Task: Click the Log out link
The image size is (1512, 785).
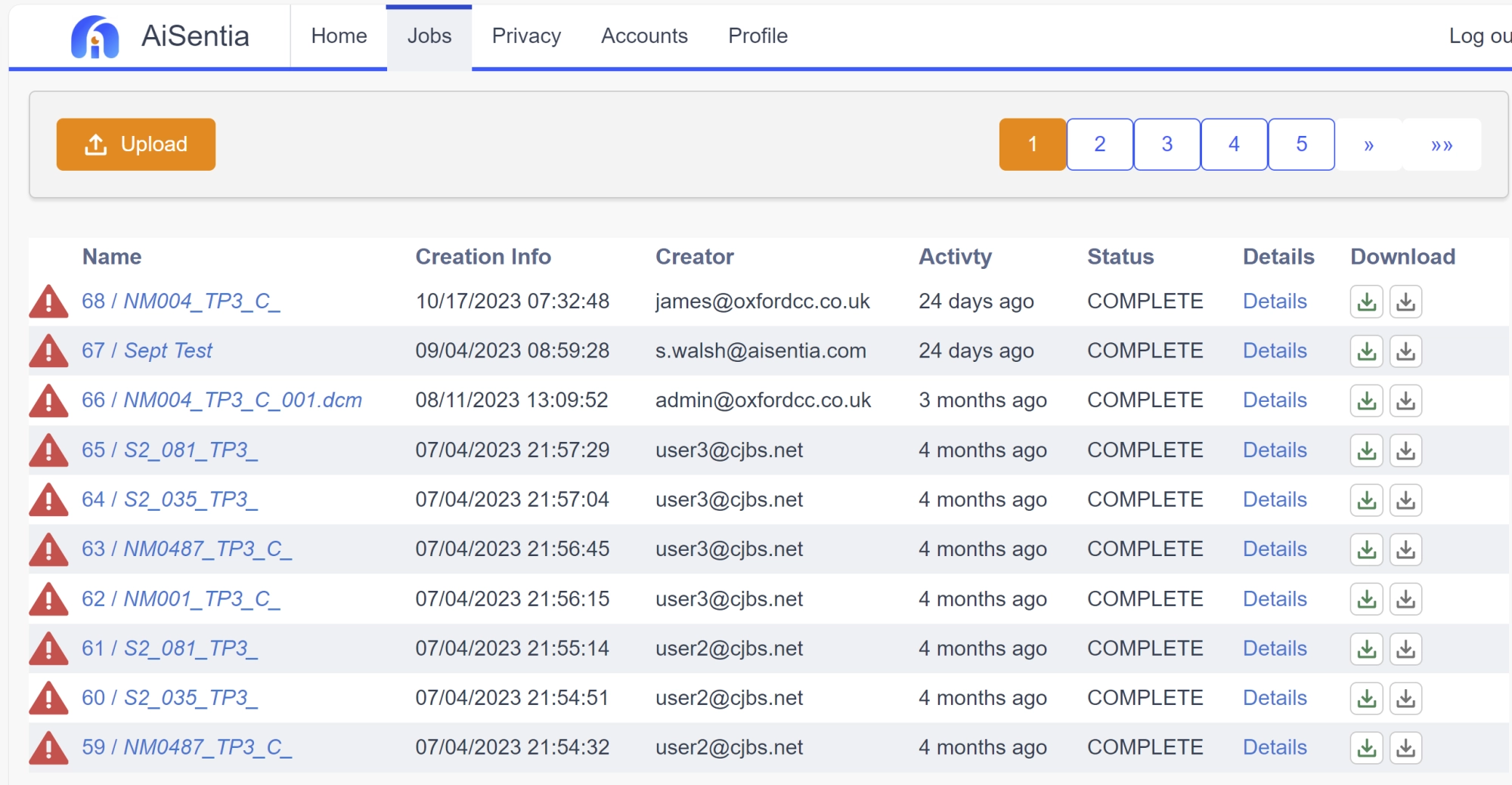Action: point(1479,36)
